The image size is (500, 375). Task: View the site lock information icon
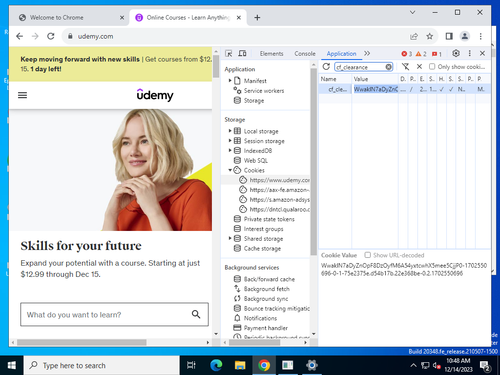[70, 36]
